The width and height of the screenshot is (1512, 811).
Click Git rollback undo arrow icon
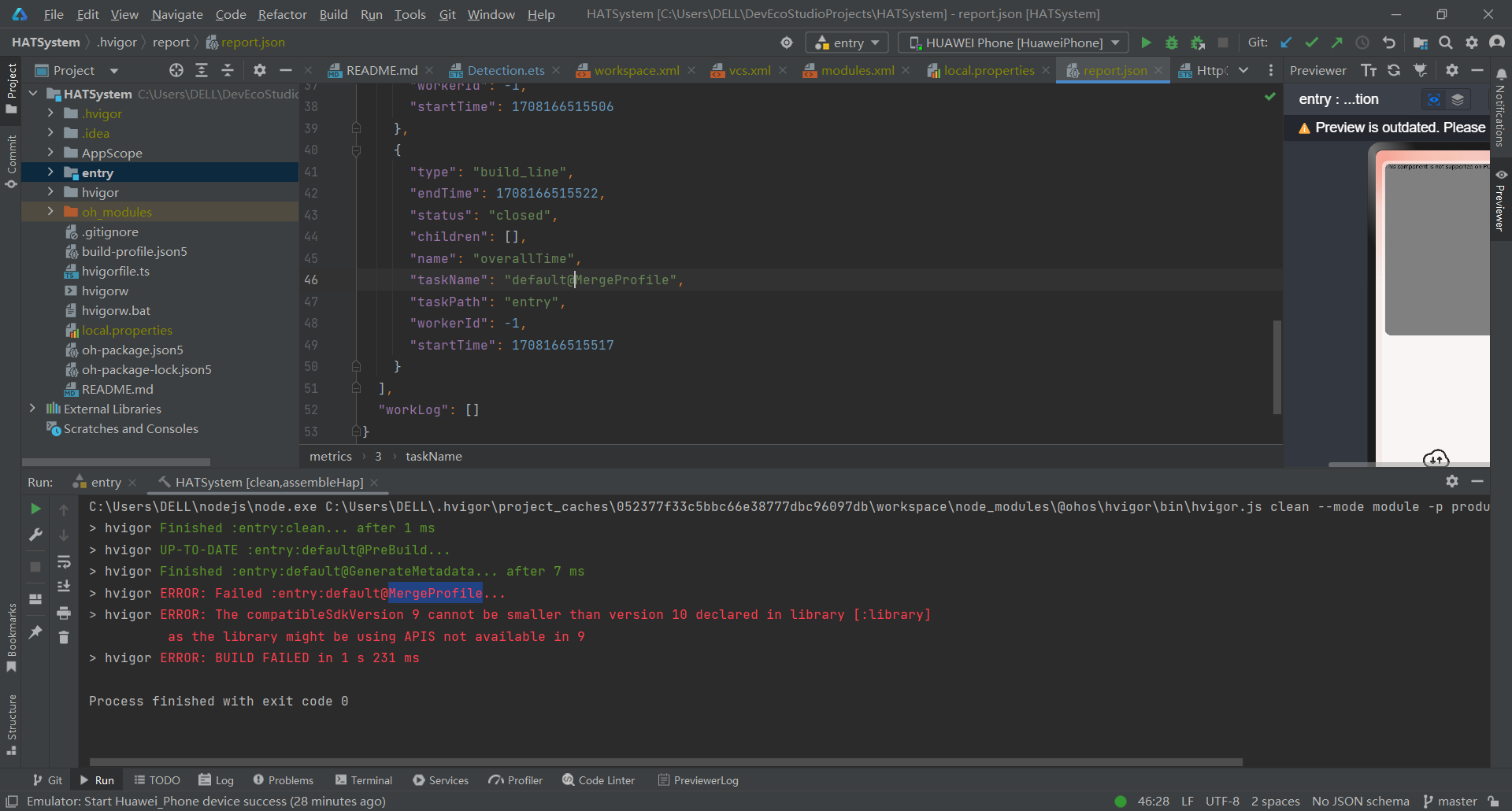click(1389, 43)
